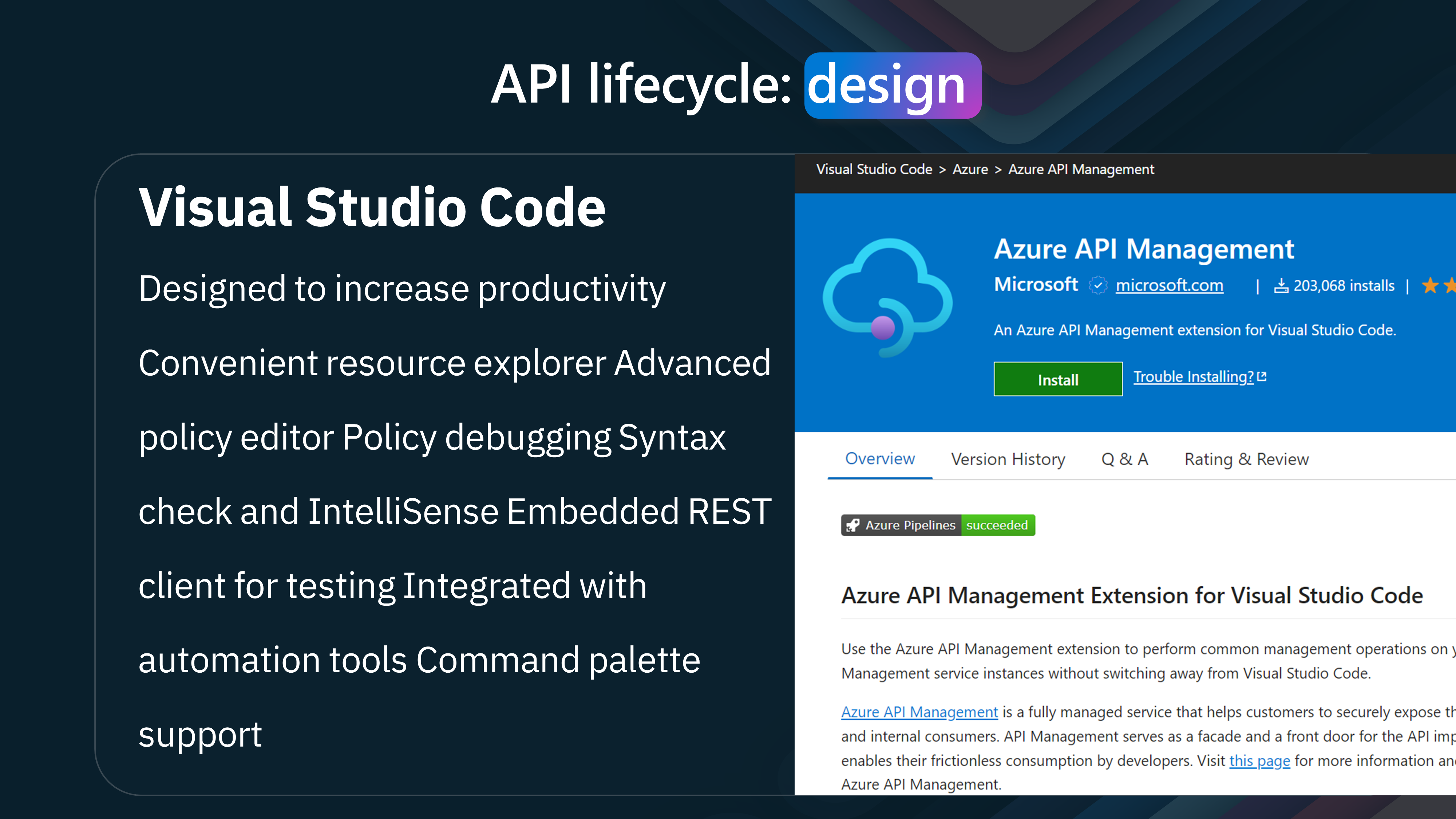The width and height of the screenshot is (1456, 819).
Task: Go to Azure breadcrumb category
Action: 970,169
